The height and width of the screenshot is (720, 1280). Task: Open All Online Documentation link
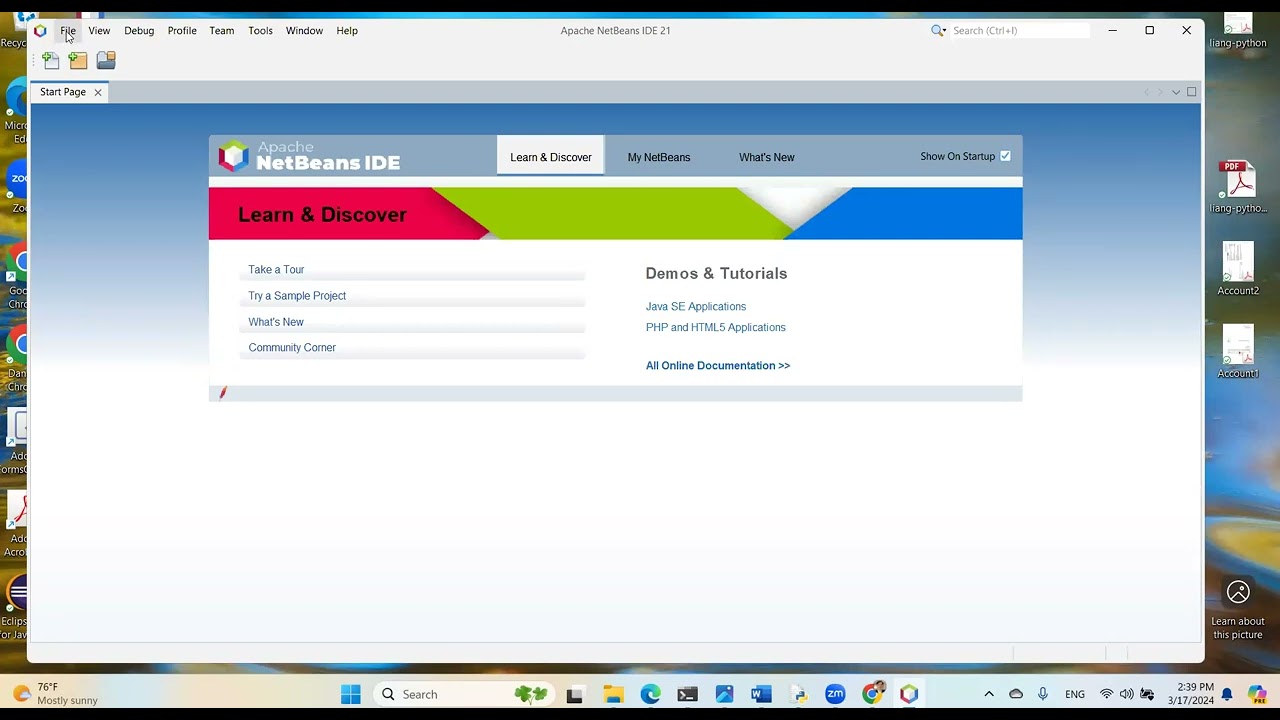(x=718, y=366)
